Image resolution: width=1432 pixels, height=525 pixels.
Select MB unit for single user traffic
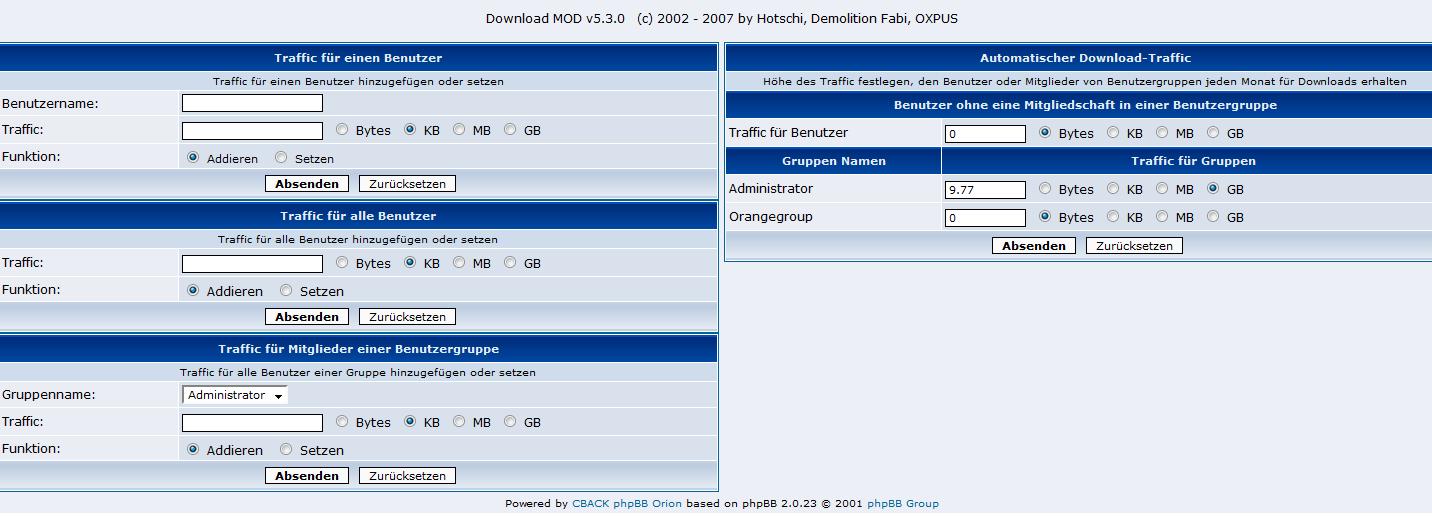459,130
